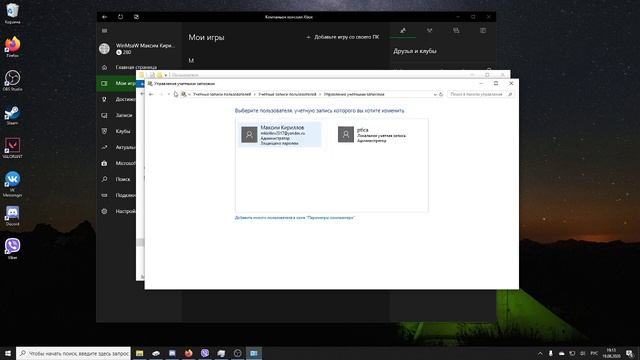Switch to messages tab in Xbox right panel
The height and width of the screenshot is (360, 640).
pyautogui.click(x=456, y=31)
